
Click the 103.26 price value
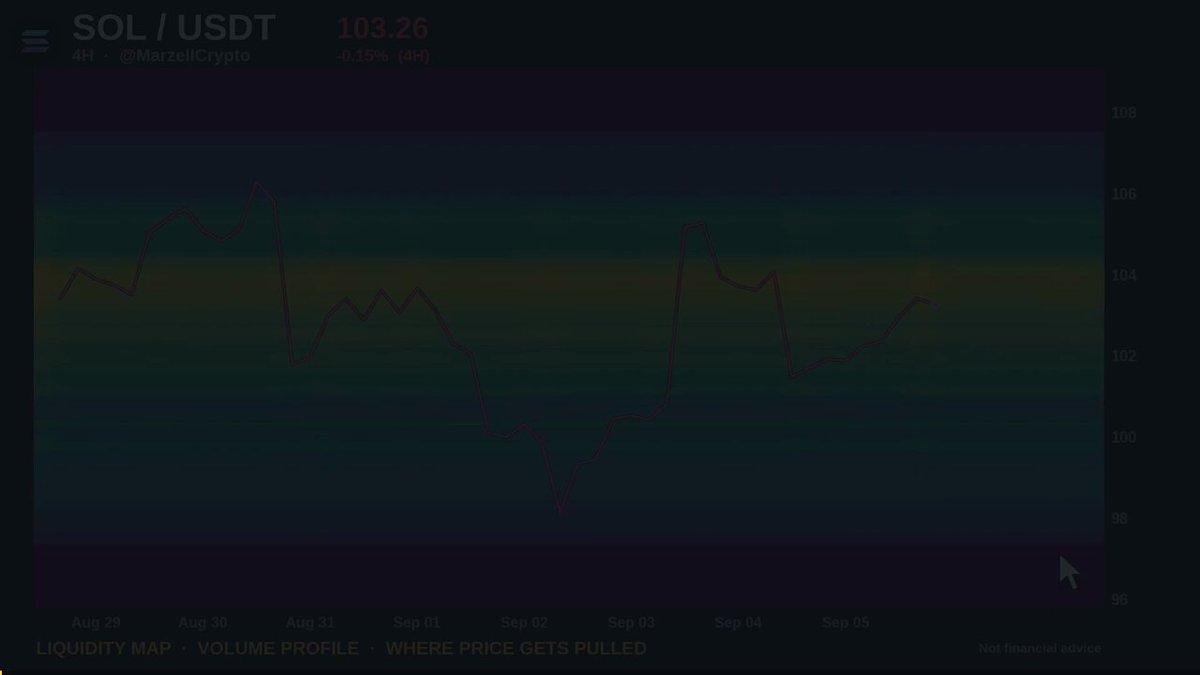(383, 28)
